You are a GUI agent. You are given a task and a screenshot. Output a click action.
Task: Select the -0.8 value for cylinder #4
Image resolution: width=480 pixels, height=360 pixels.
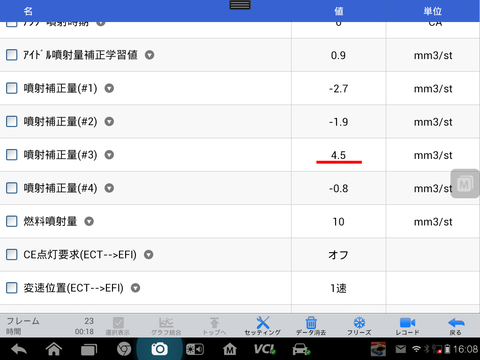(x=338, y=189)
